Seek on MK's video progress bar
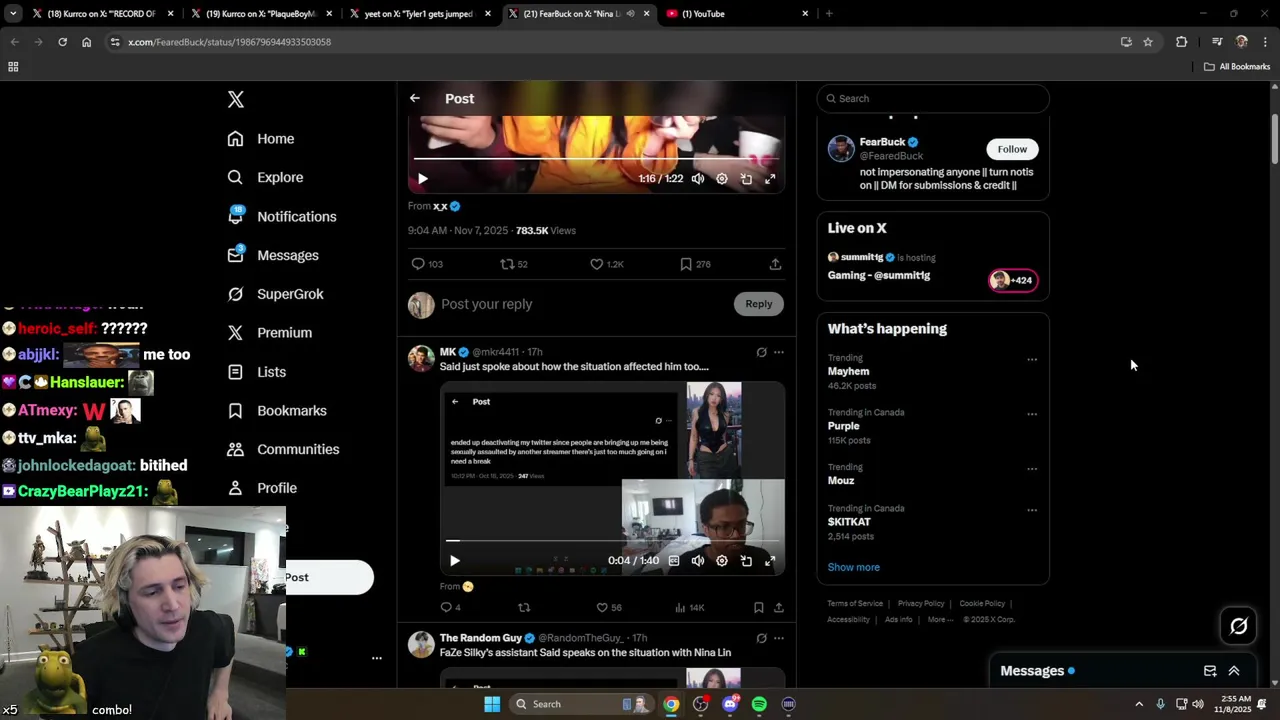The image size is (1280, 720). tap(612, 541)
